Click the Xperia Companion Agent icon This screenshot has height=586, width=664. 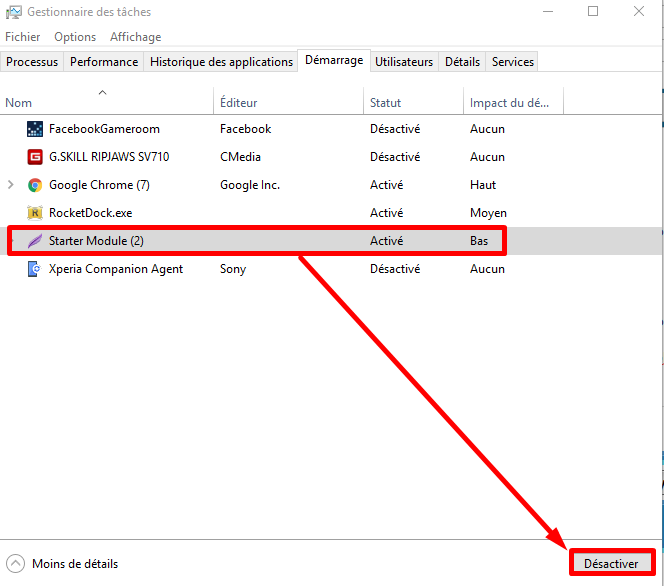coord(35,269)
